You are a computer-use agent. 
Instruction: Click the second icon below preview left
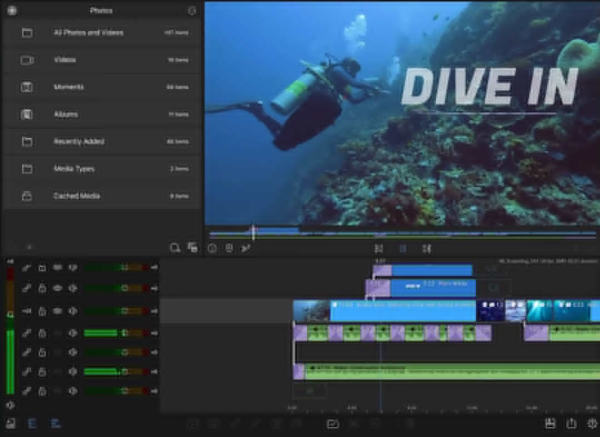pyautogui.click(x=229, y=249)
